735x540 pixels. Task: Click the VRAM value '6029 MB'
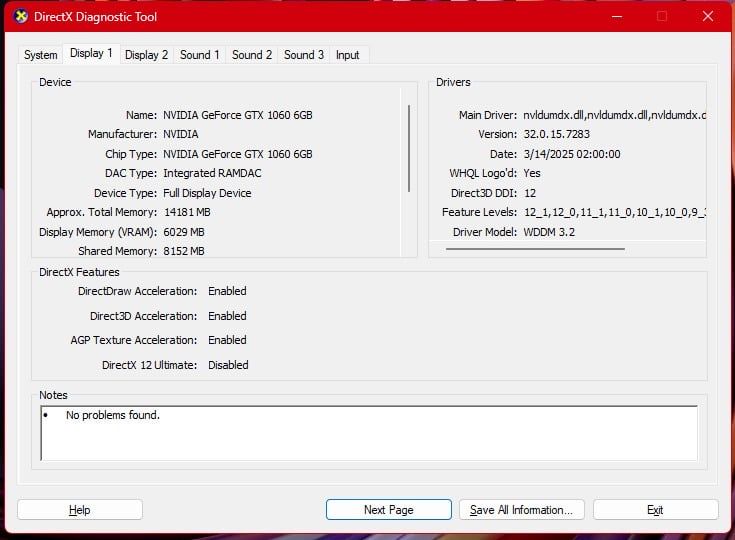[184, 232]
